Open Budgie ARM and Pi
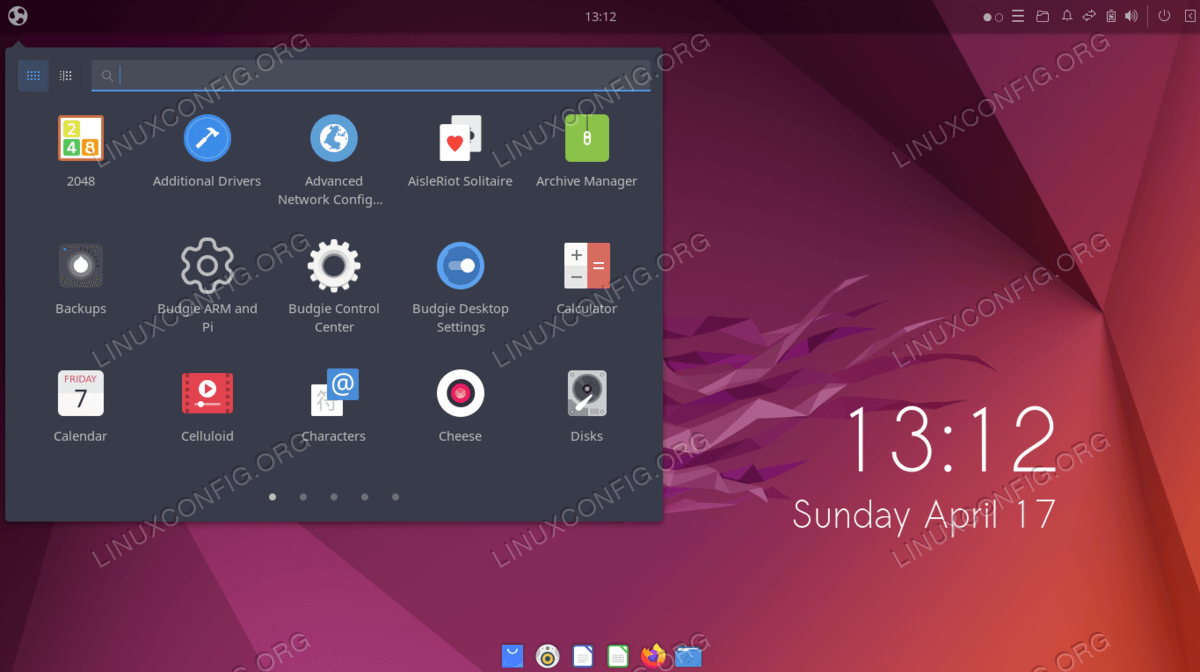This screenshot has height=672, width=1200. [207, 288]
